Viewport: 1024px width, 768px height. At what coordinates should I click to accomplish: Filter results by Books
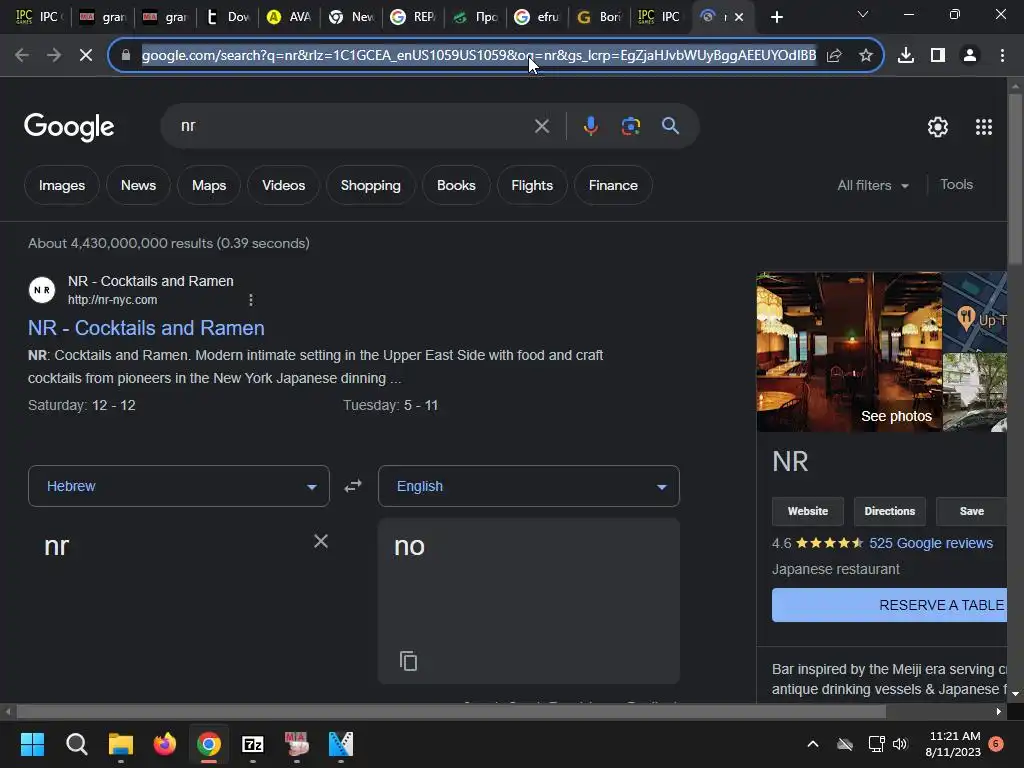point(456,185)
